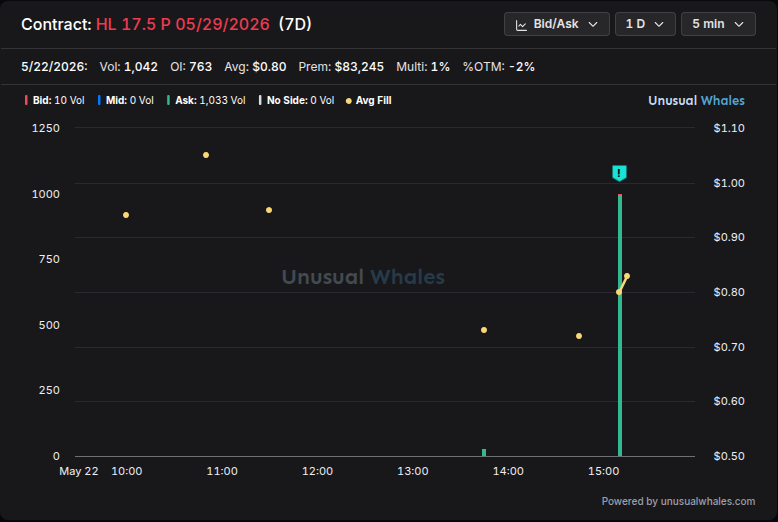Toggle the Avg Fill legend entry
This screenshot has width=778, height=522.
(x=369, y=100)
